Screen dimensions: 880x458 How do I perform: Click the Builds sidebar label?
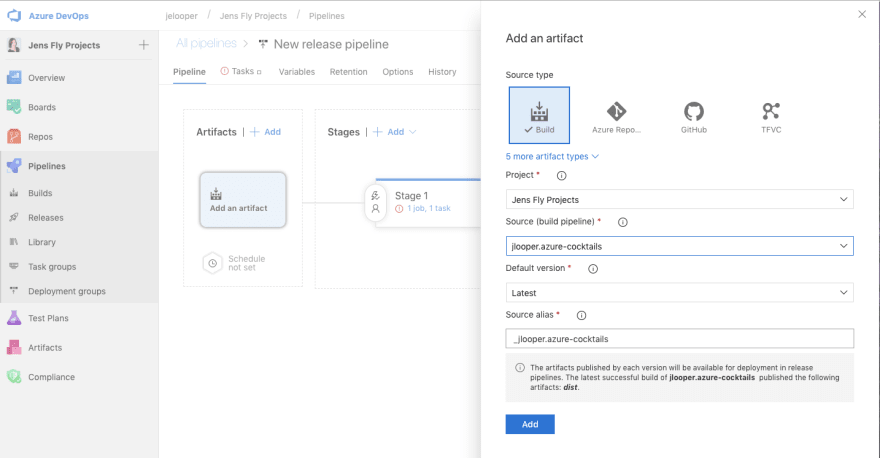pyautogui.click(x=40, y=193)
